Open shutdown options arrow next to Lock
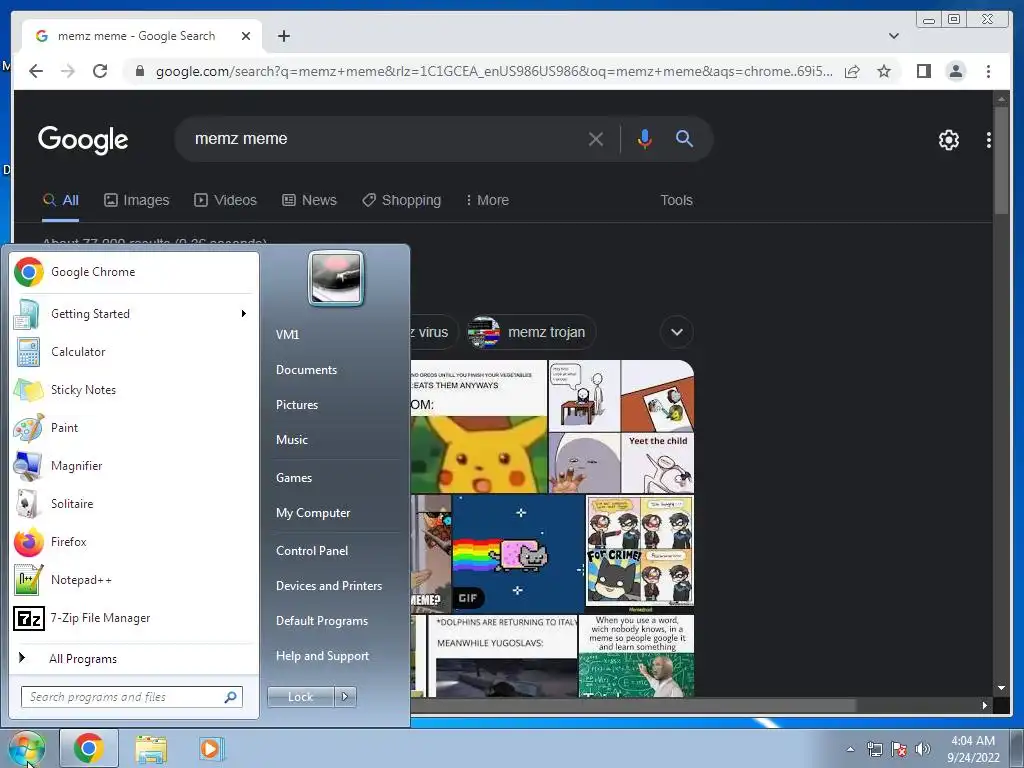The width and height of the screenshot is (1024, 768). coord(345,697)
